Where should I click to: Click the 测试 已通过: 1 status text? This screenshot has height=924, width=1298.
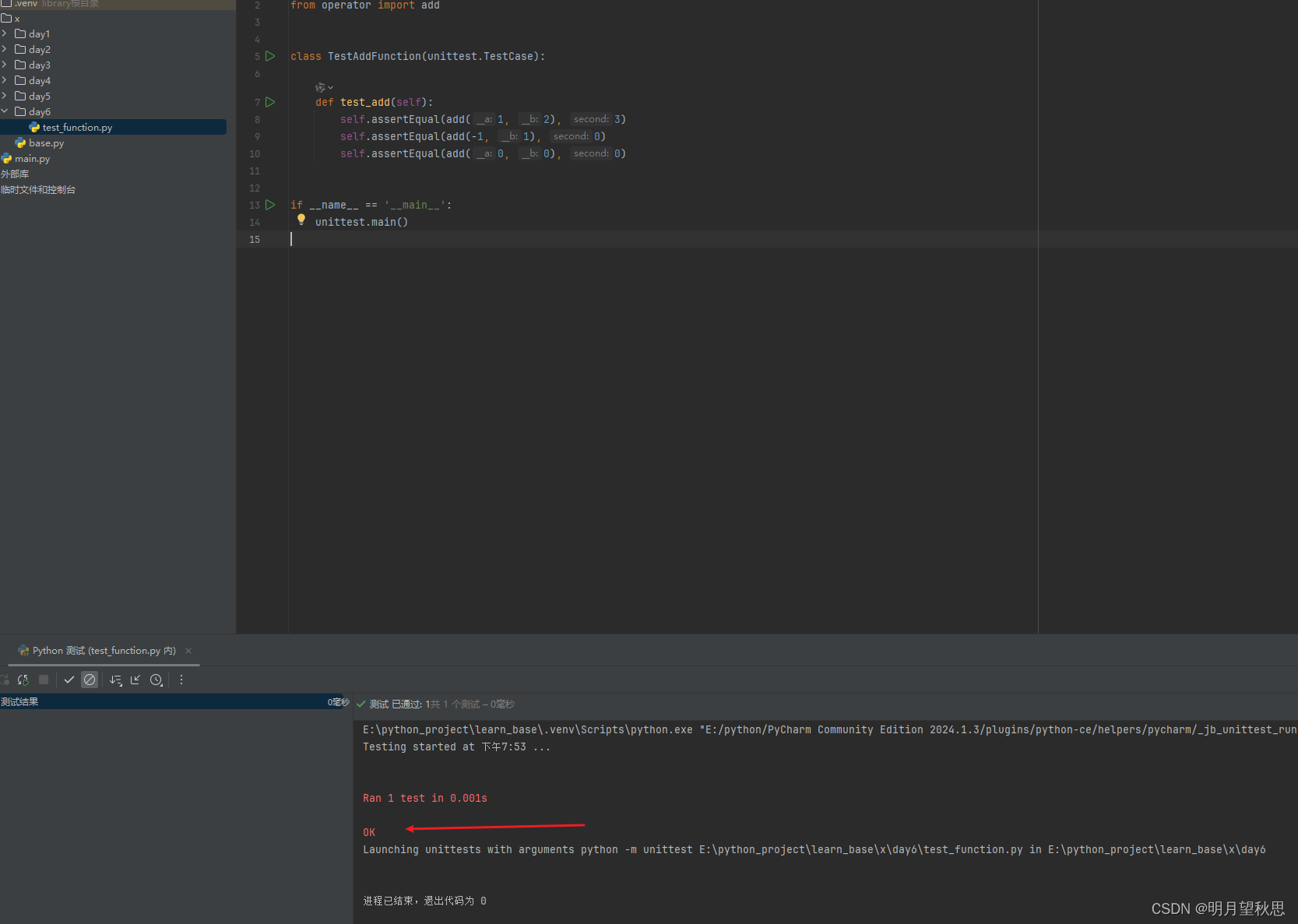pos(400,704)
